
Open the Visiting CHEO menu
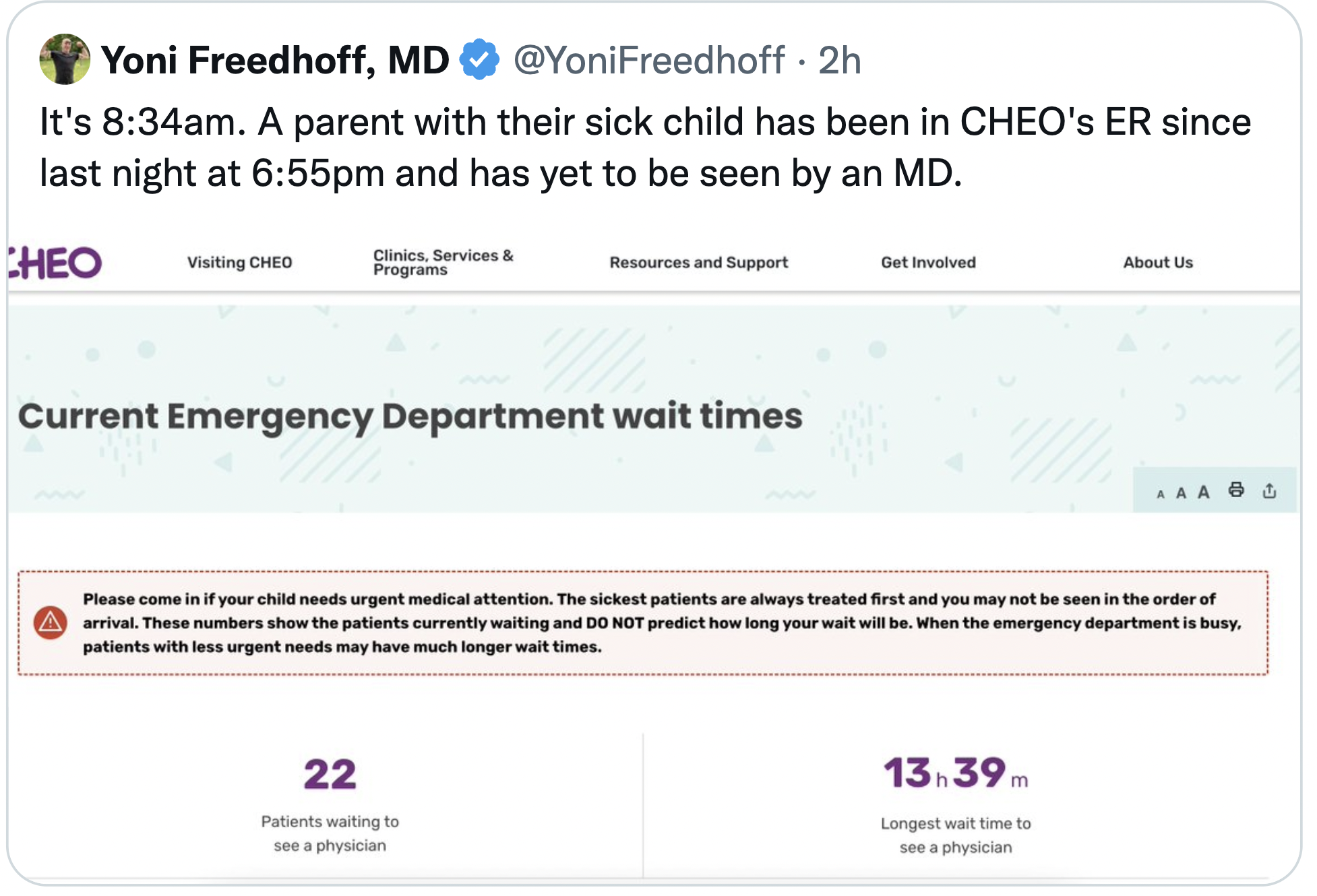[x=239, y=263]
